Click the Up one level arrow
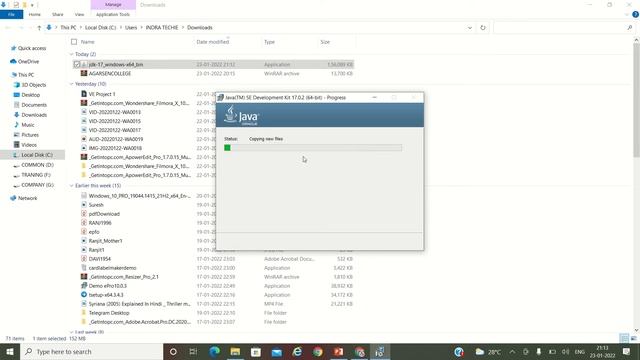Screen dimensions: 640x360 (x=39, y=28)
